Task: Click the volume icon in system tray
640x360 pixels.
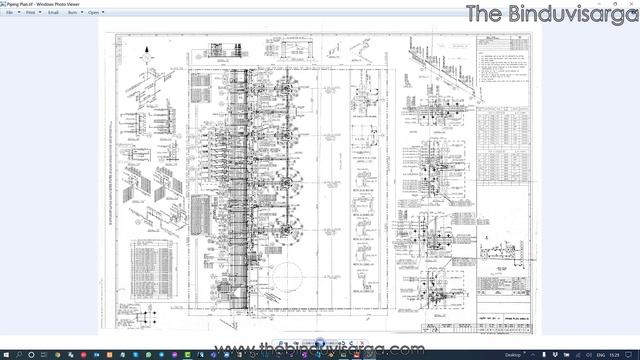Action: pos(589,355)
